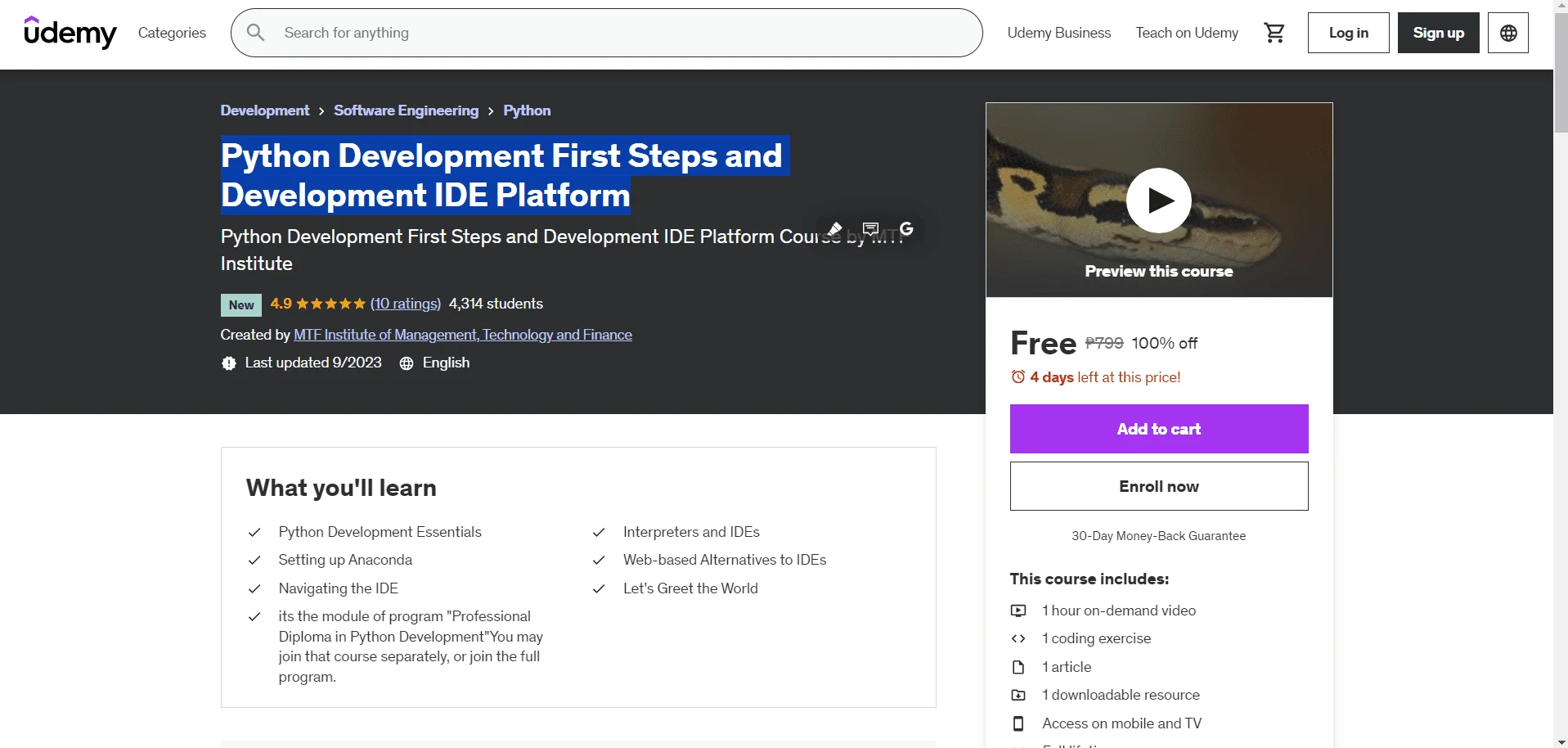Click the New badge
The image size is (1568, 748).
(x=241, y=305)
